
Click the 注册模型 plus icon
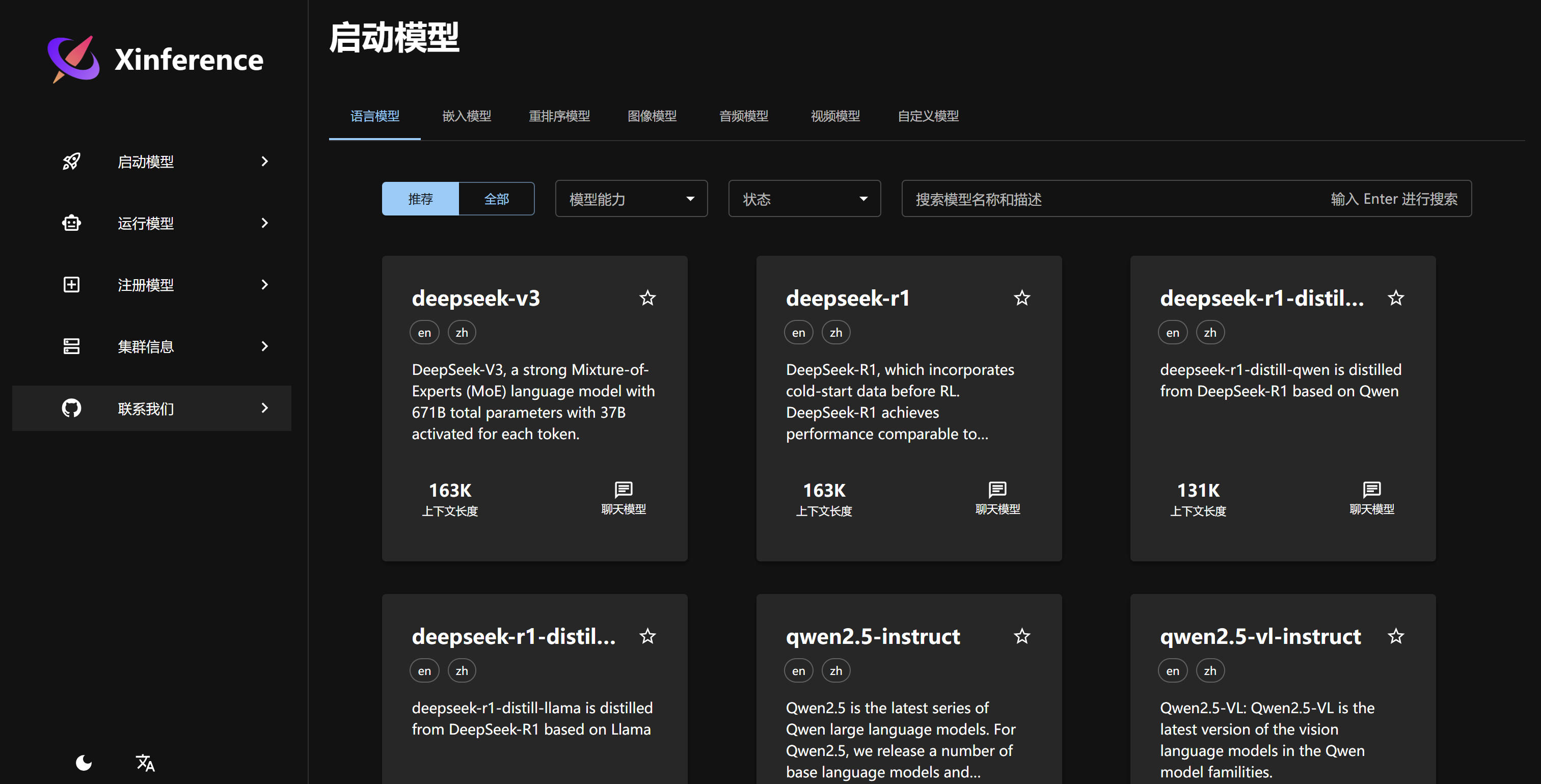click(x=71, y=285)
